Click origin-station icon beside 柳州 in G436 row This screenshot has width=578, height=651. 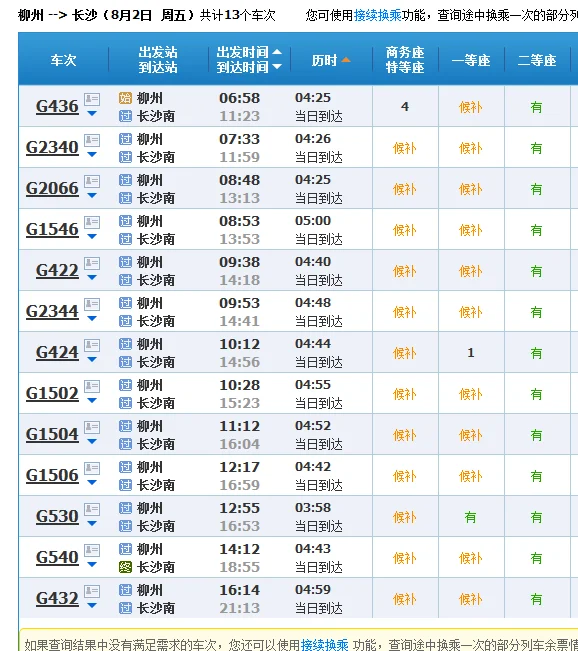pyautogui.click(x=125, y=98)
